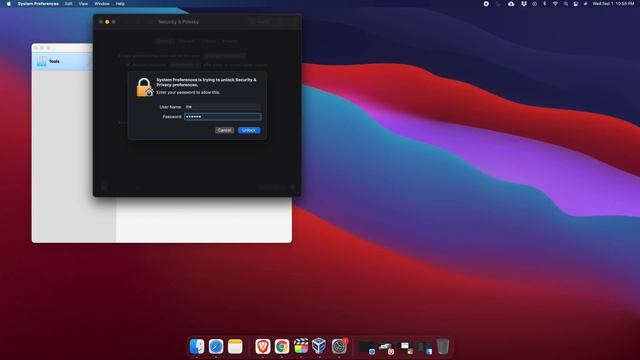Click the cloud status icon in menu bar
640x360 pixels.
click(511, 4)
